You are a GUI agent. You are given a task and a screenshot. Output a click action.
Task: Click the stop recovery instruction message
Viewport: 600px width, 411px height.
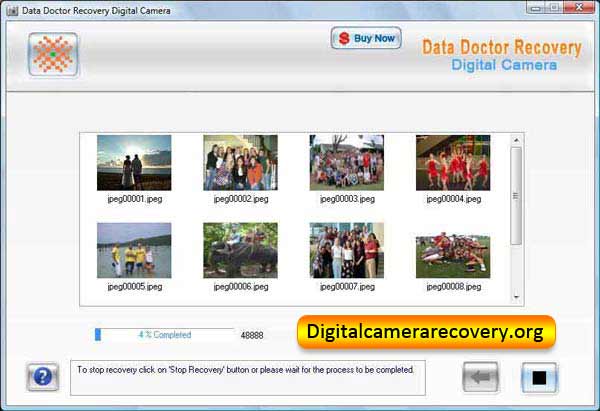246,370
